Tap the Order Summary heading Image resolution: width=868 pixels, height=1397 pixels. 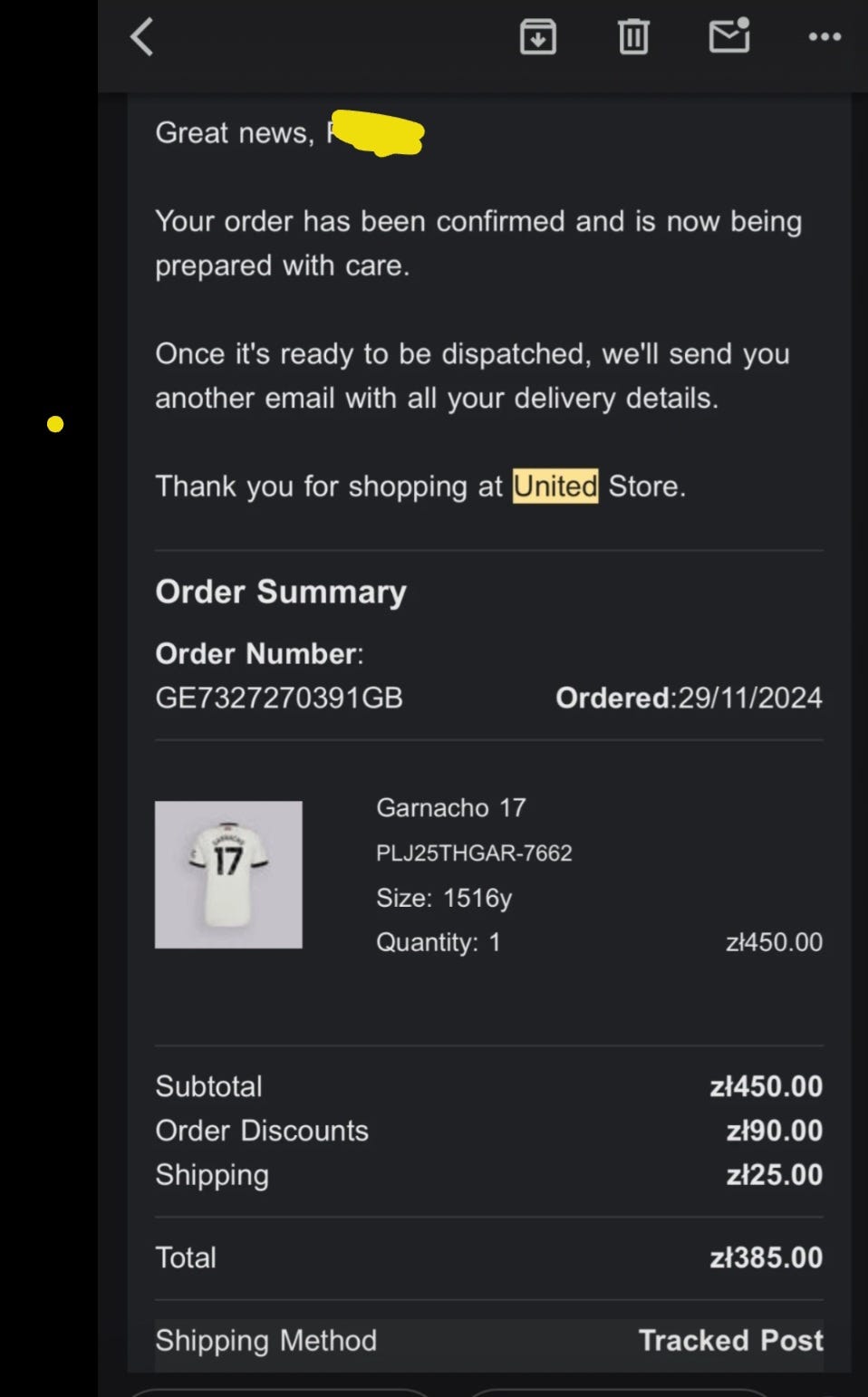(281, 592)
